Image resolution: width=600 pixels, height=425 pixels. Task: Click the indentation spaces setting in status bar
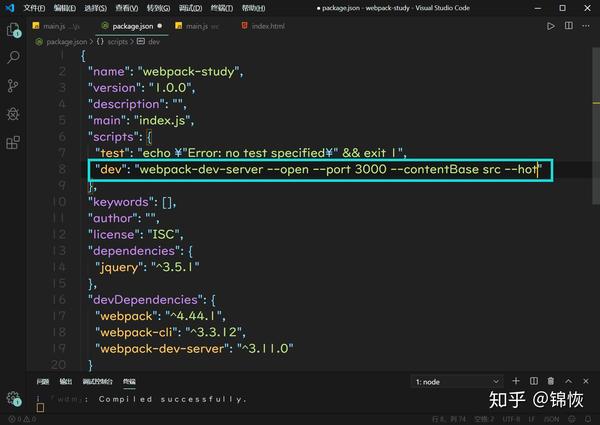tap(484, 419)
